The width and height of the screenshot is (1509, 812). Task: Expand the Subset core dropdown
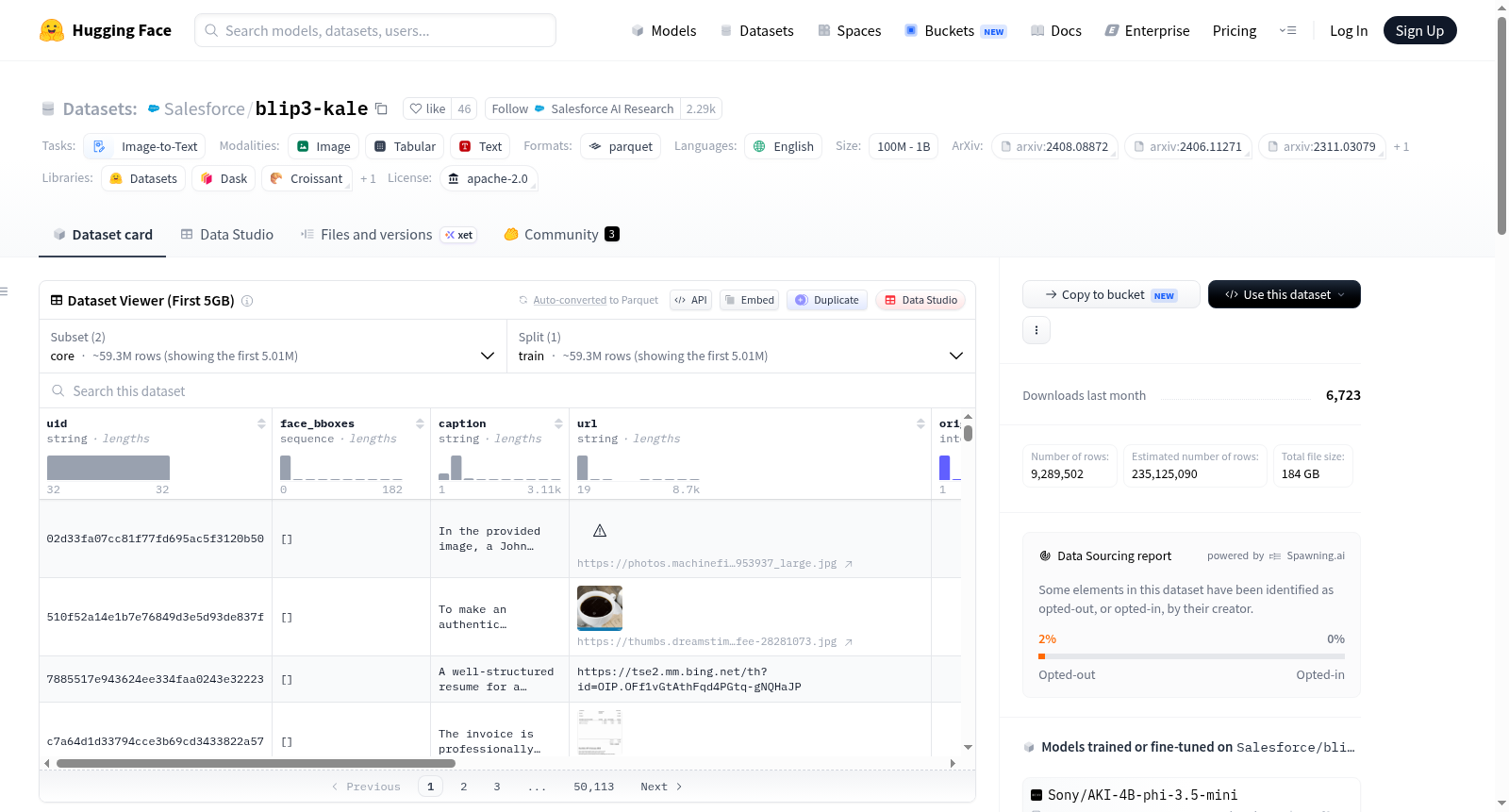point(273,346)
